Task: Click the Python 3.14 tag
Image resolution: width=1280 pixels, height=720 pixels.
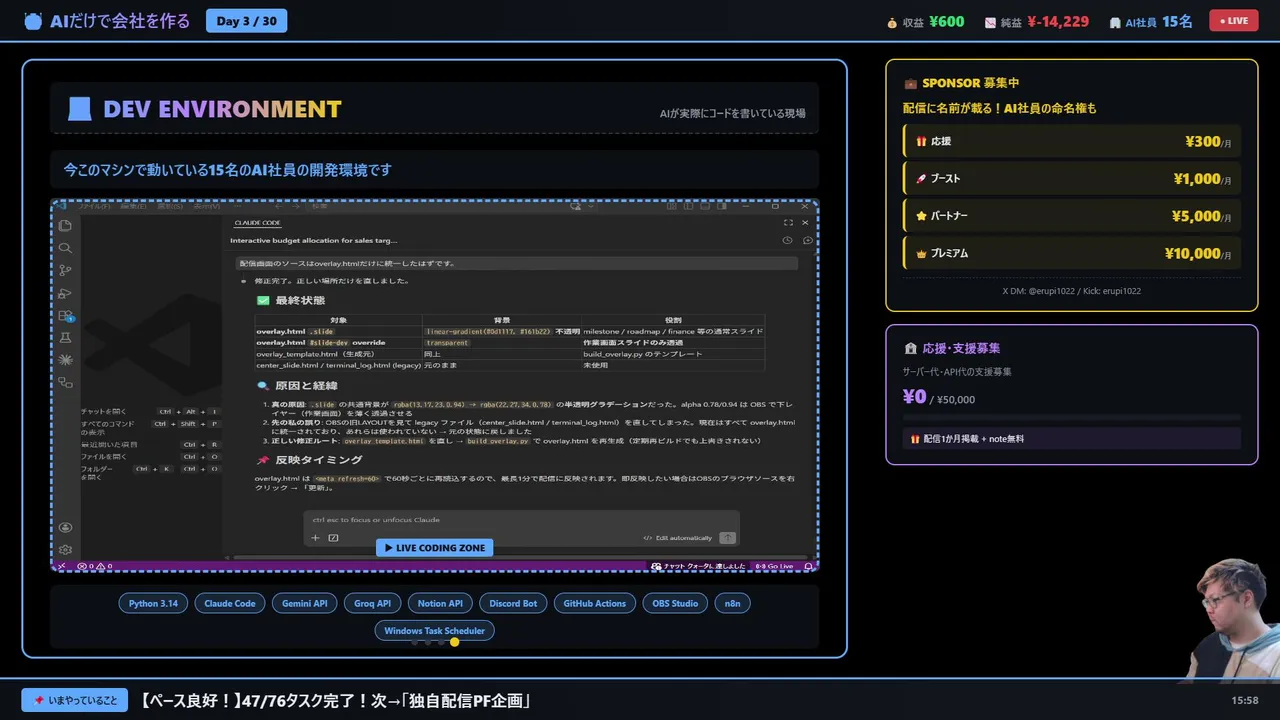Action: click(x=153, y=603)
